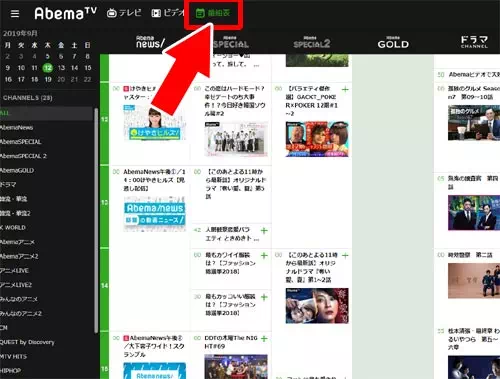500x379 pixels.
Task: Open the AbemaNews午後① 14:00けやきヒルズ entry
Action: (154, 180)
